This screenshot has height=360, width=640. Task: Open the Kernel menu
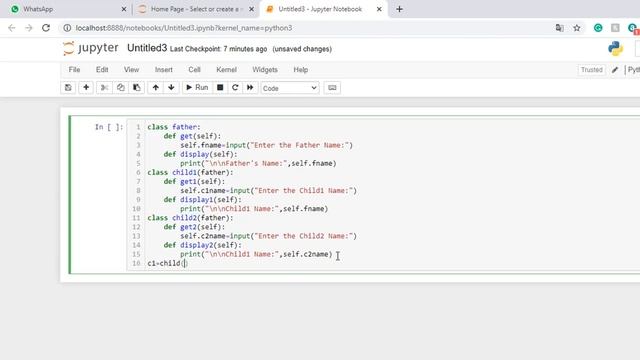pos(227,70)
